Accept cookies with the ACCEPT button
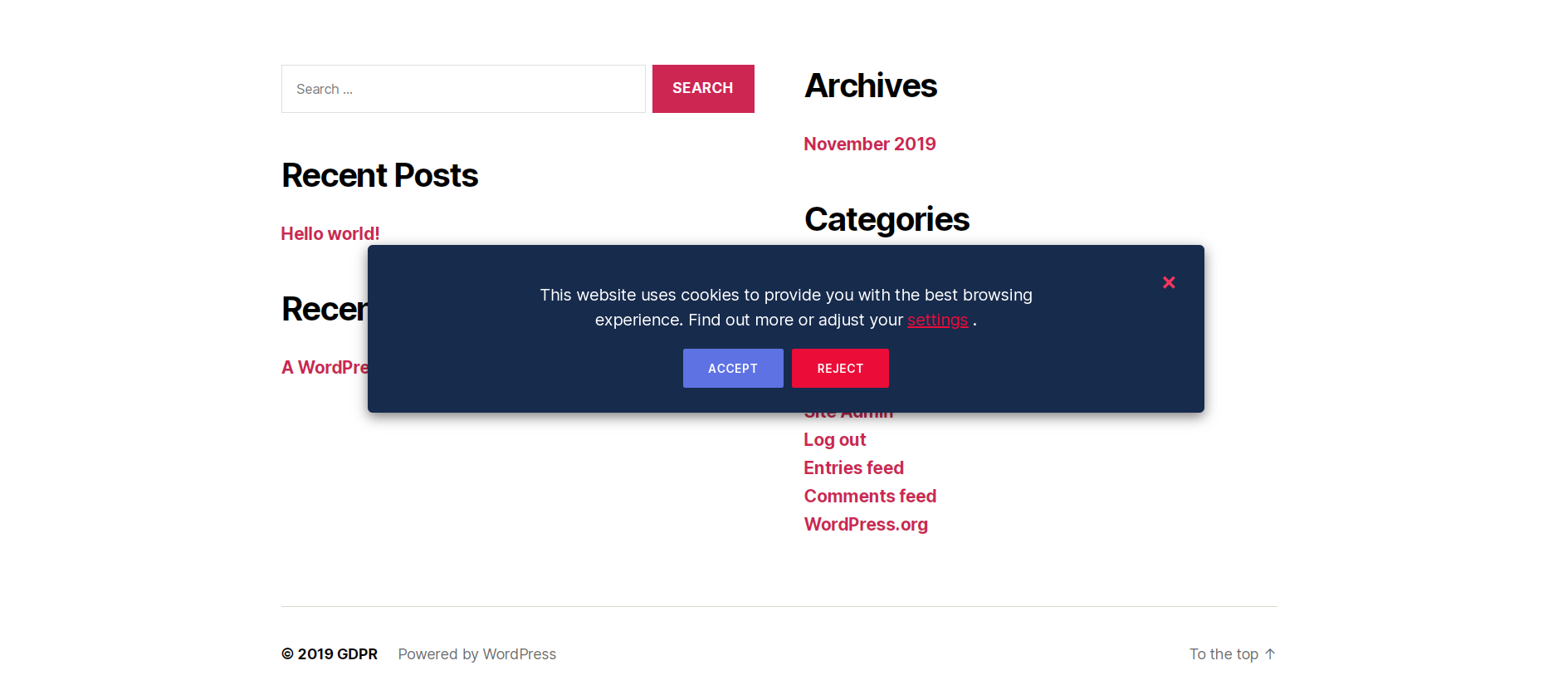Screen dimensions: 1568x690 pos(732,369)
